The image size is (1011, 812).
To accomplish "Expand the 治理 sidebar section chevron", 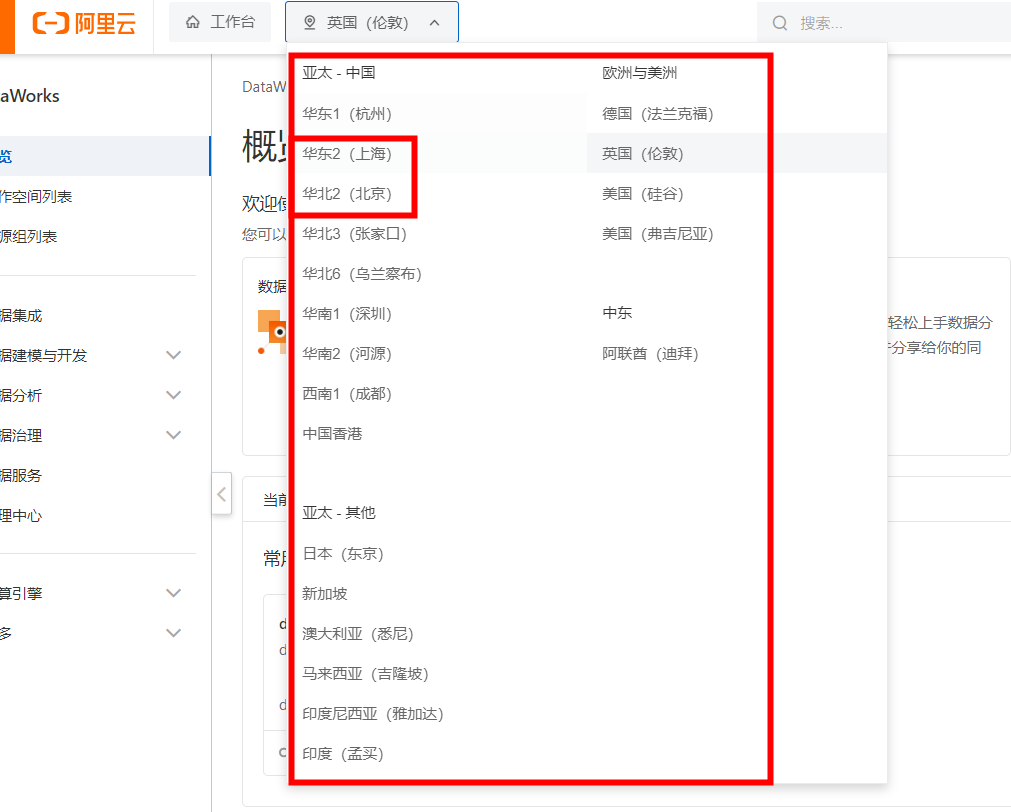I will pos(173,435).
